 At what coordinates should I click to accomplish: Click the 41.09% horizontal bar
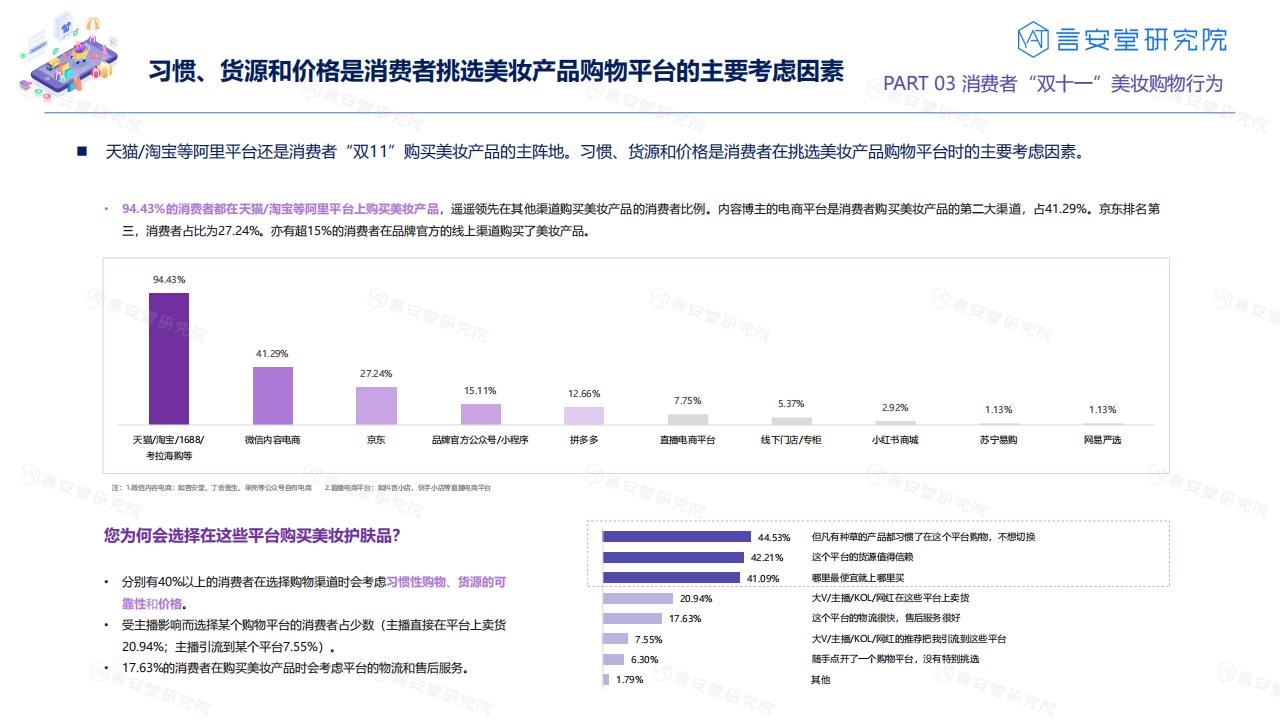671,578
